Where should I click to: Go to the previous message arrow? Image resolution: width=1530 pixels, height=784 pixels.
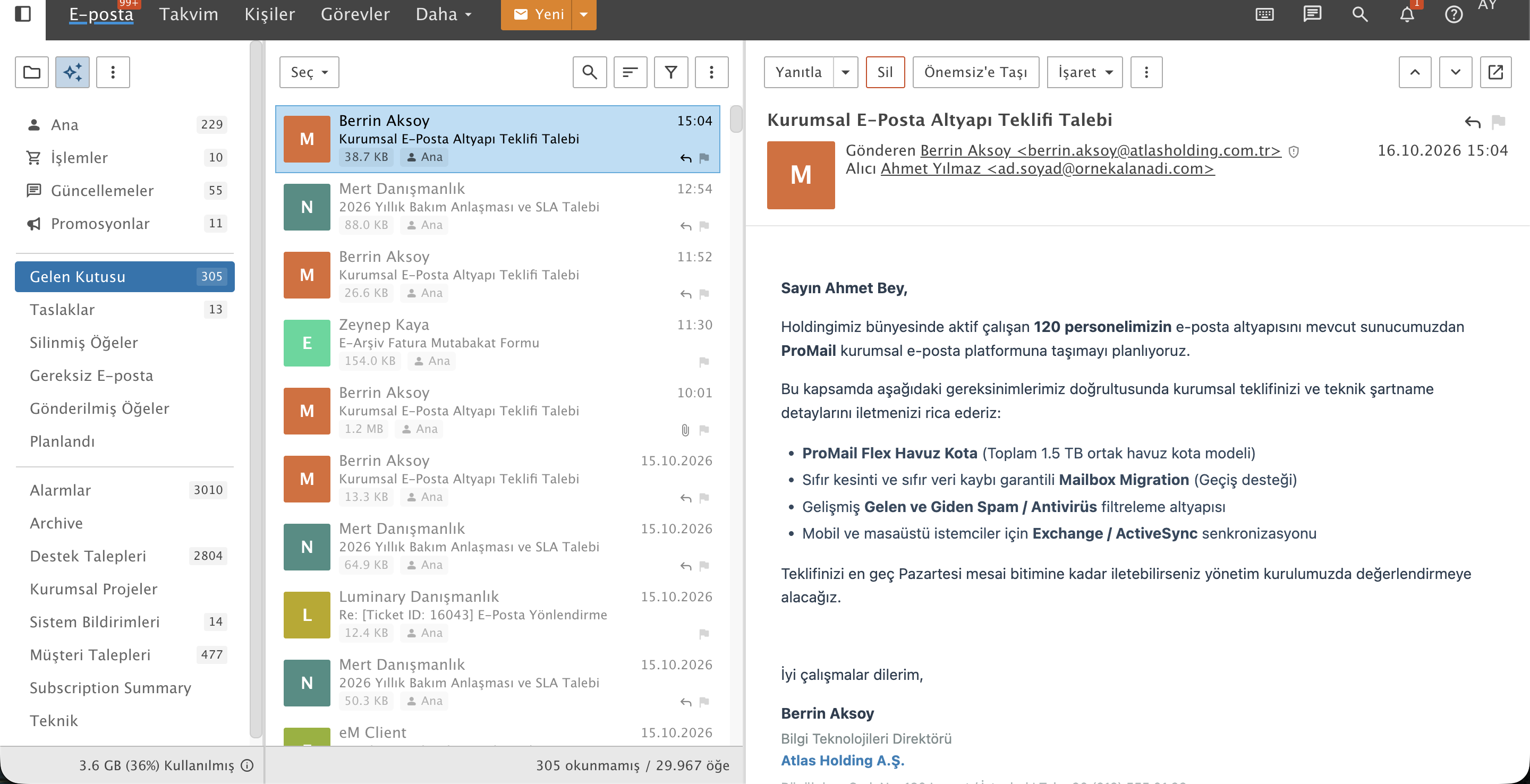pyautogui.click(x=1415, y=72)
